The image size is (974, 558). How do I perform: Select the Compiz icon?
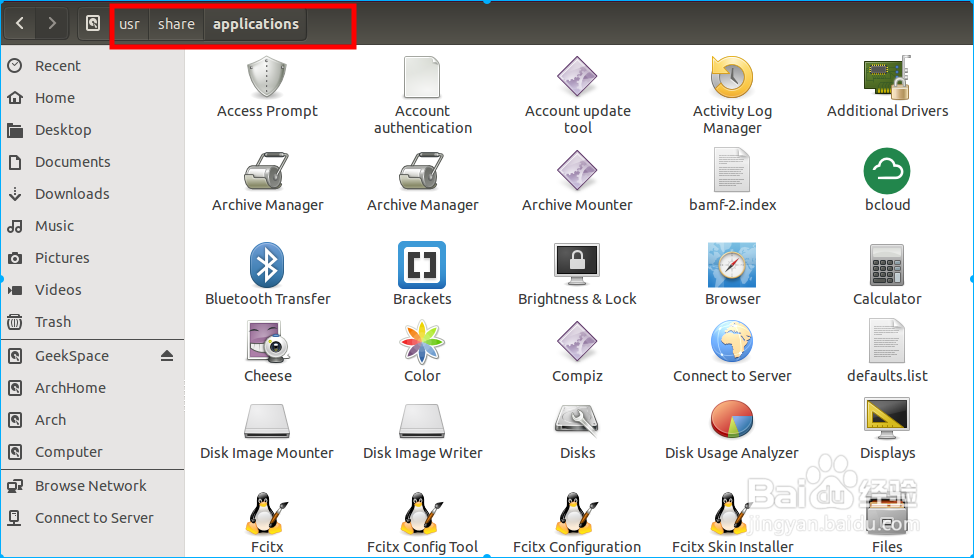coord(577,341)
